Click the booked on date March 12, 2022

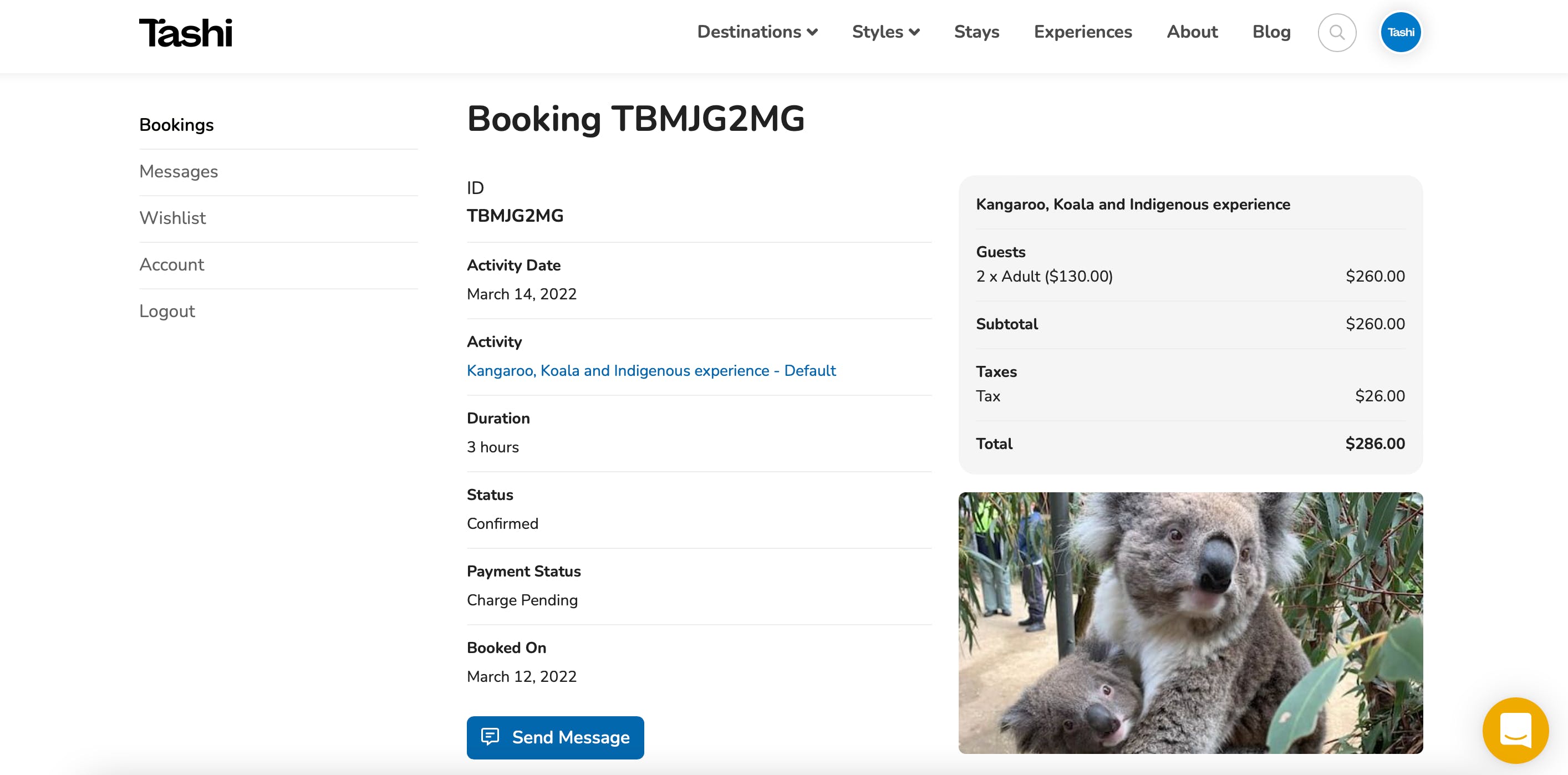click(x=522, y=676)
